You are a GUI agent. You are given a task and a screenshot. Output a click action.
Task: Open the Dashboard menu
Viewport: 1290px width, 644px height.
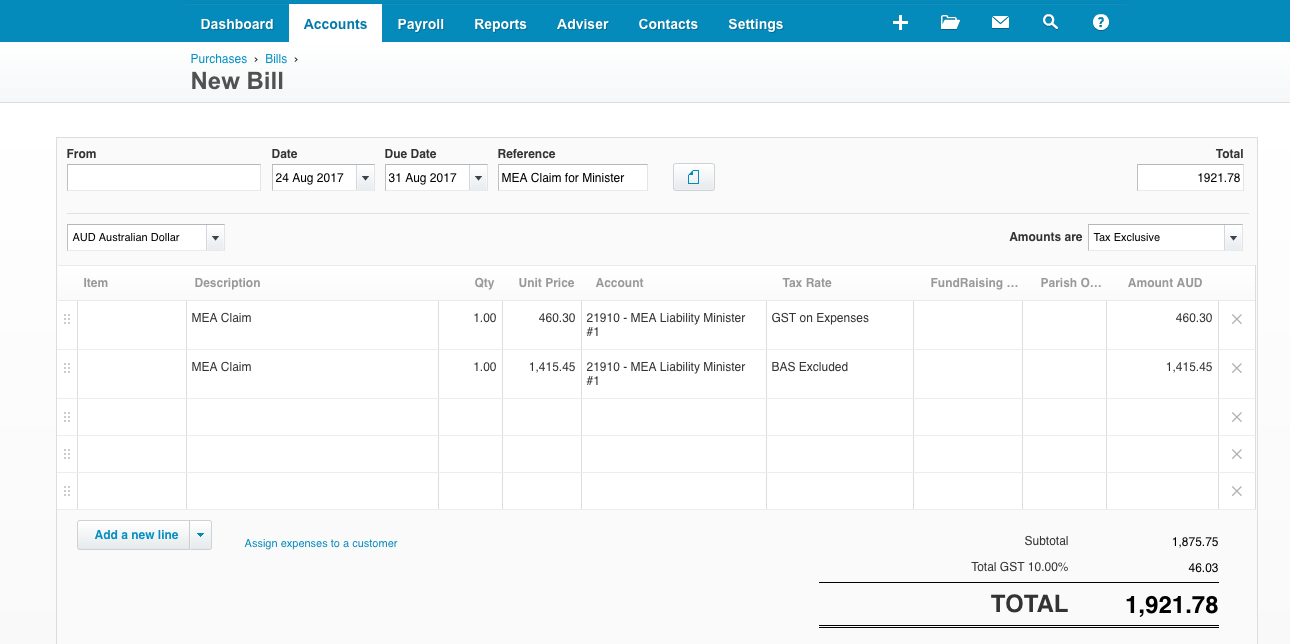pos(237,24)
